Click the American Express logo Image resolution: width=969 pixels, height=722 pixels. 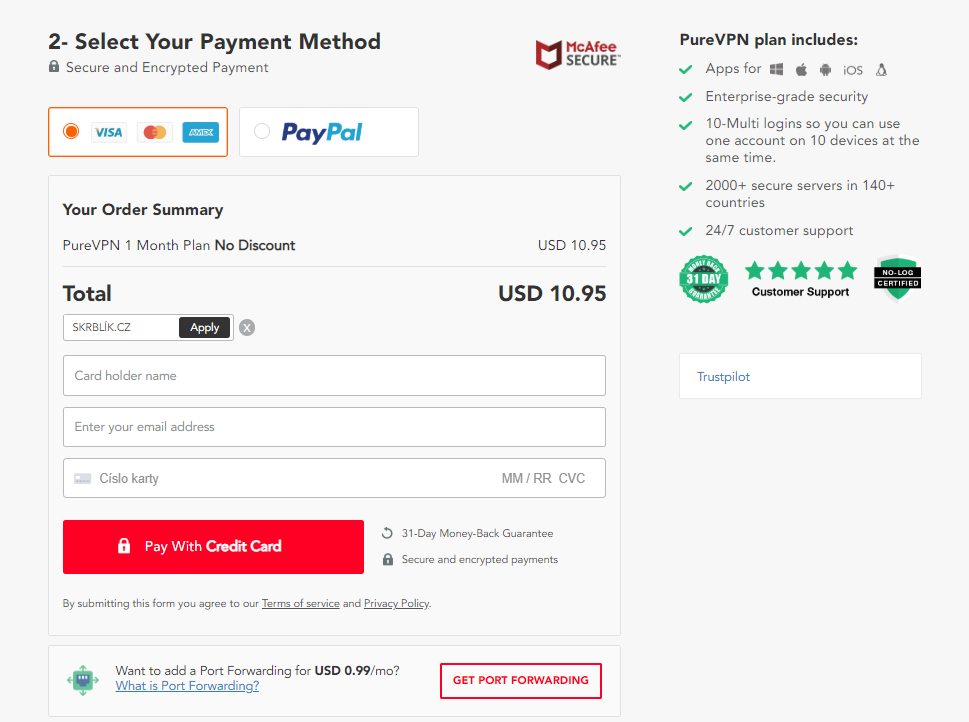201,132
